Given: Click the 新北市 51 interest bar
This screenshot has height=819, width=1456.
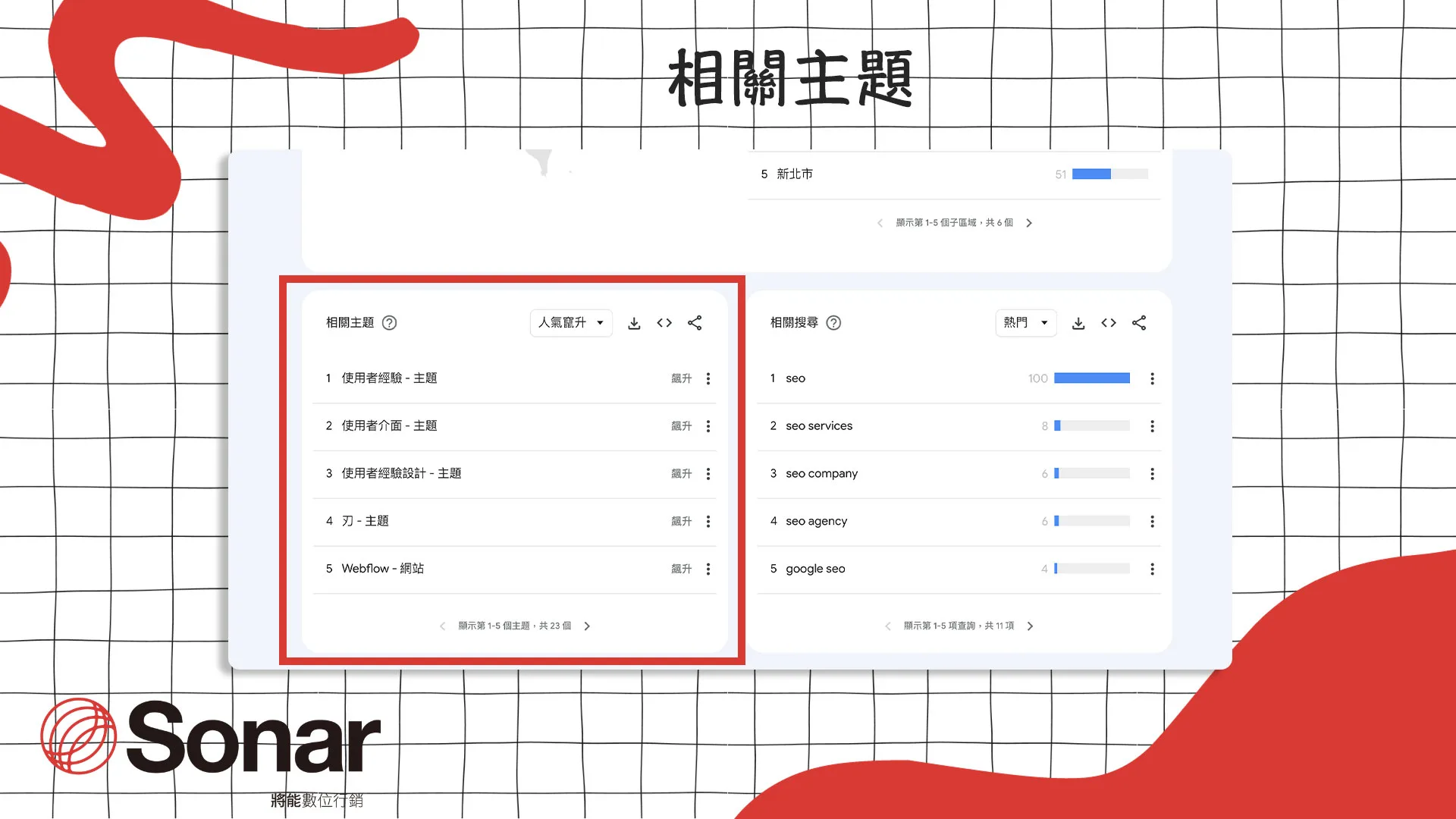Looking at the screenshot, I should [1110, 174].
